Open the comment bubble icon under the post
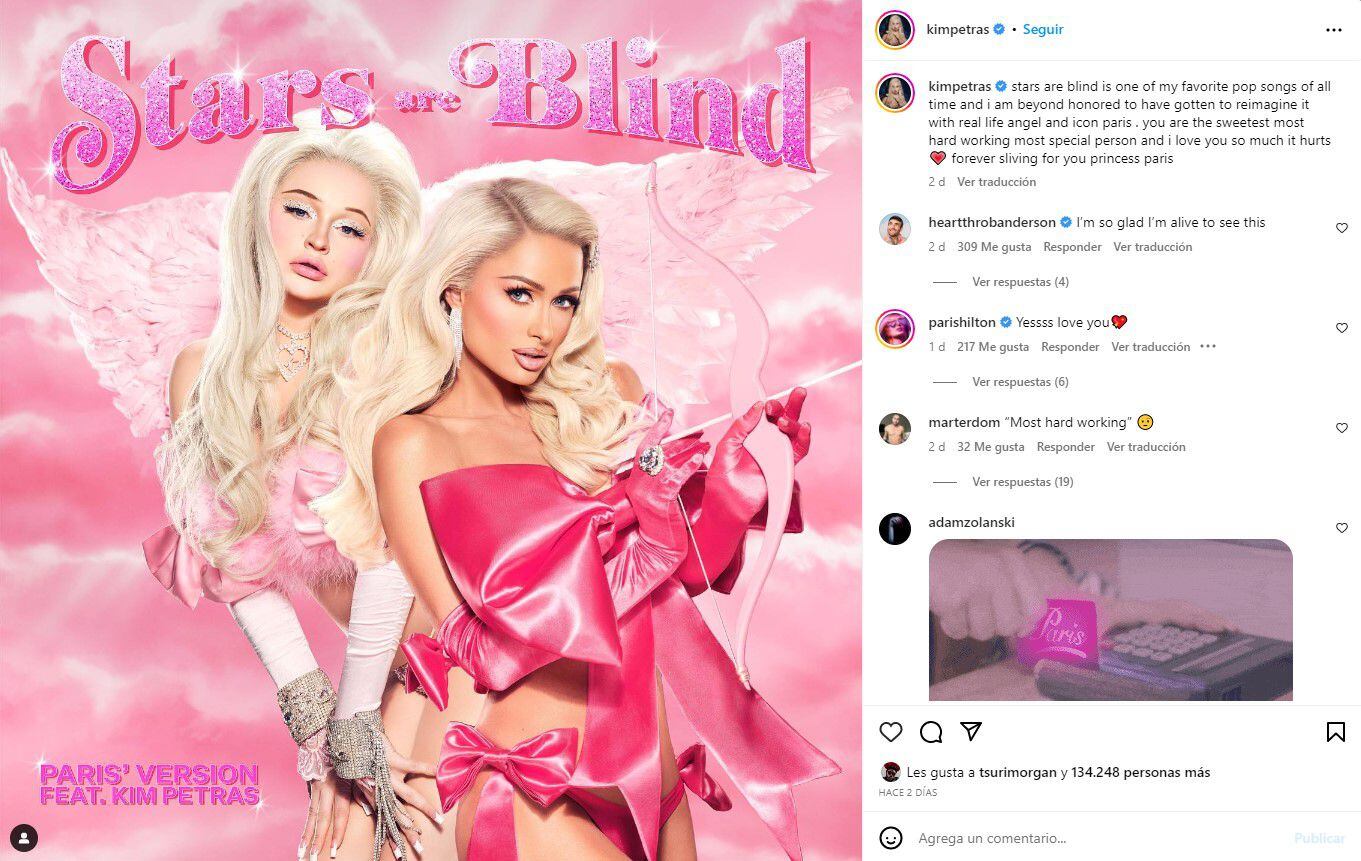This screenshot has height=861, width=1361. coord(931,732)
